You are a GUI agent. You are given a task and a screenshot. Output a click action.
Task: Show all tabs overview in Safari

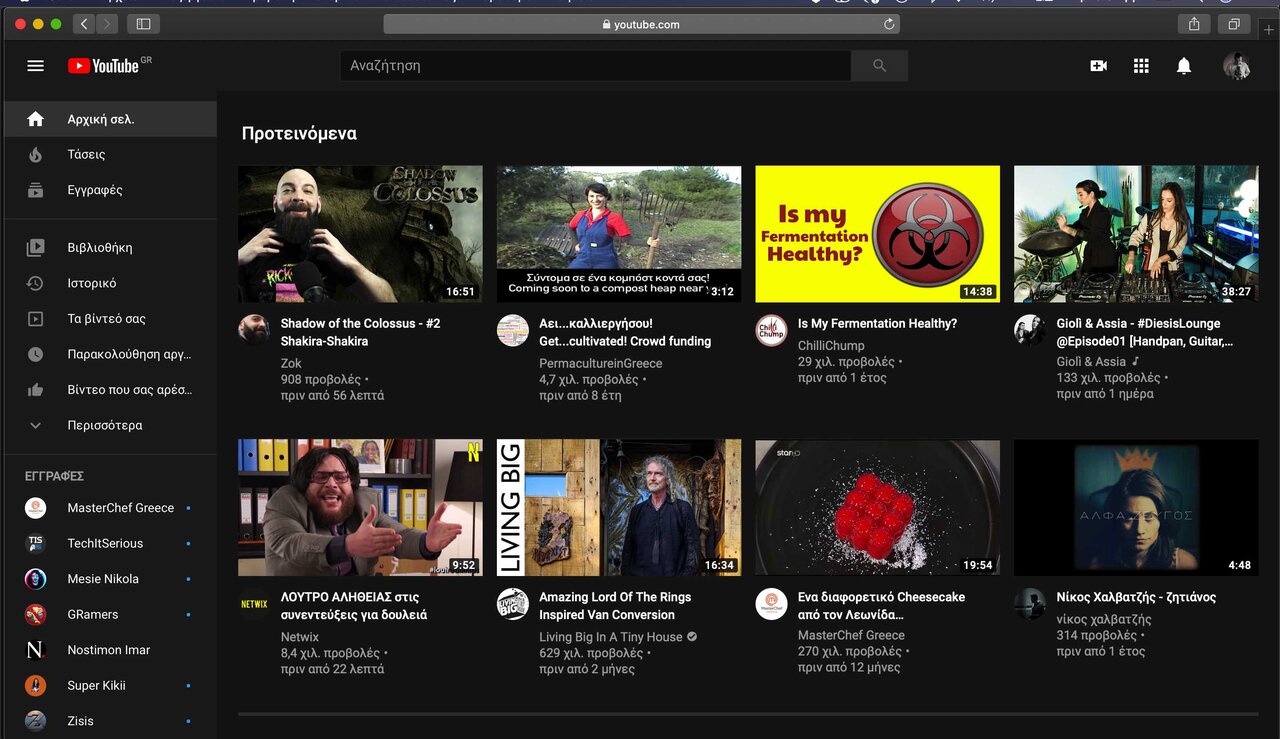point(1234,24)
